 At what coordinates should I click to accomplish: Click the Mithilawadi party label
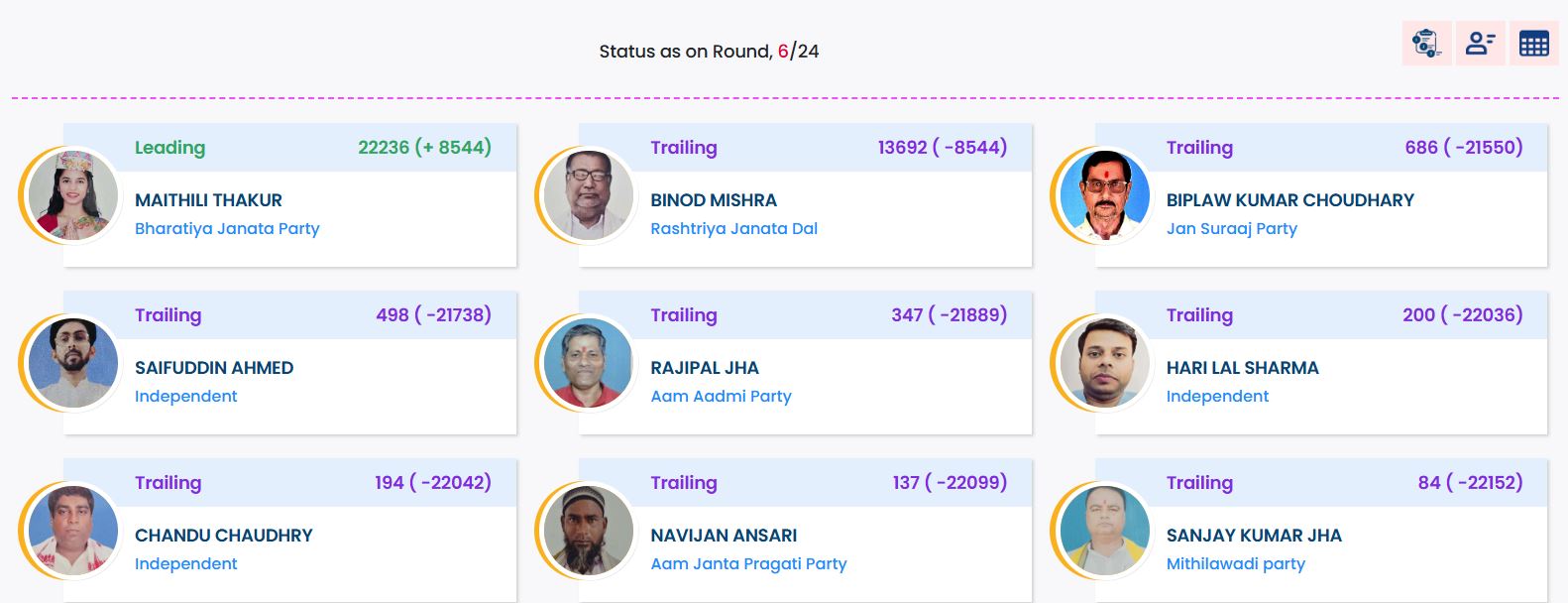1235,564
